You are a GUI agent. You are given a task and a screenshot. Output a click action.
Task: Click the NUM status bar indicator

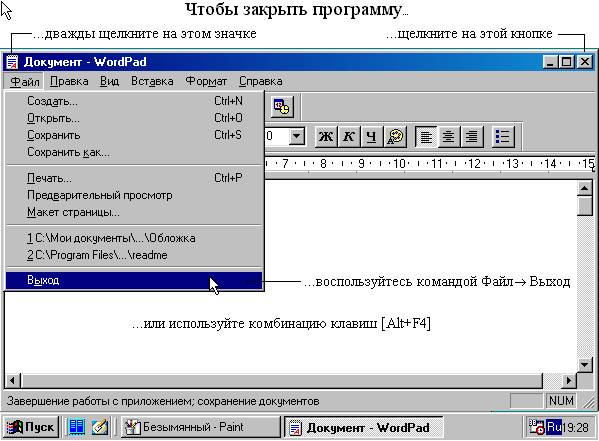(561, 401)
